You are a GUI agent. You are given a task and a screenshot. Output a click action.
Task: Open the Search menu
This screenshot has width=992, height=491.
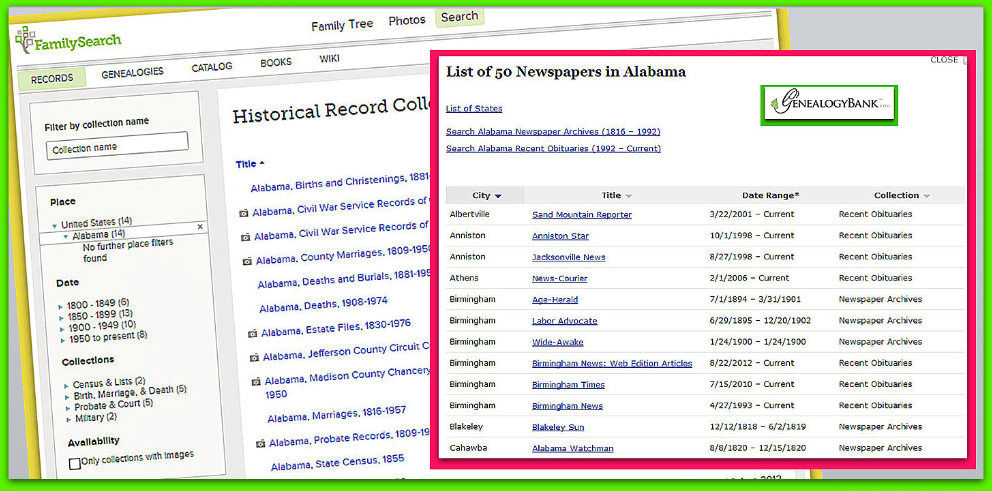click(459, 17)
